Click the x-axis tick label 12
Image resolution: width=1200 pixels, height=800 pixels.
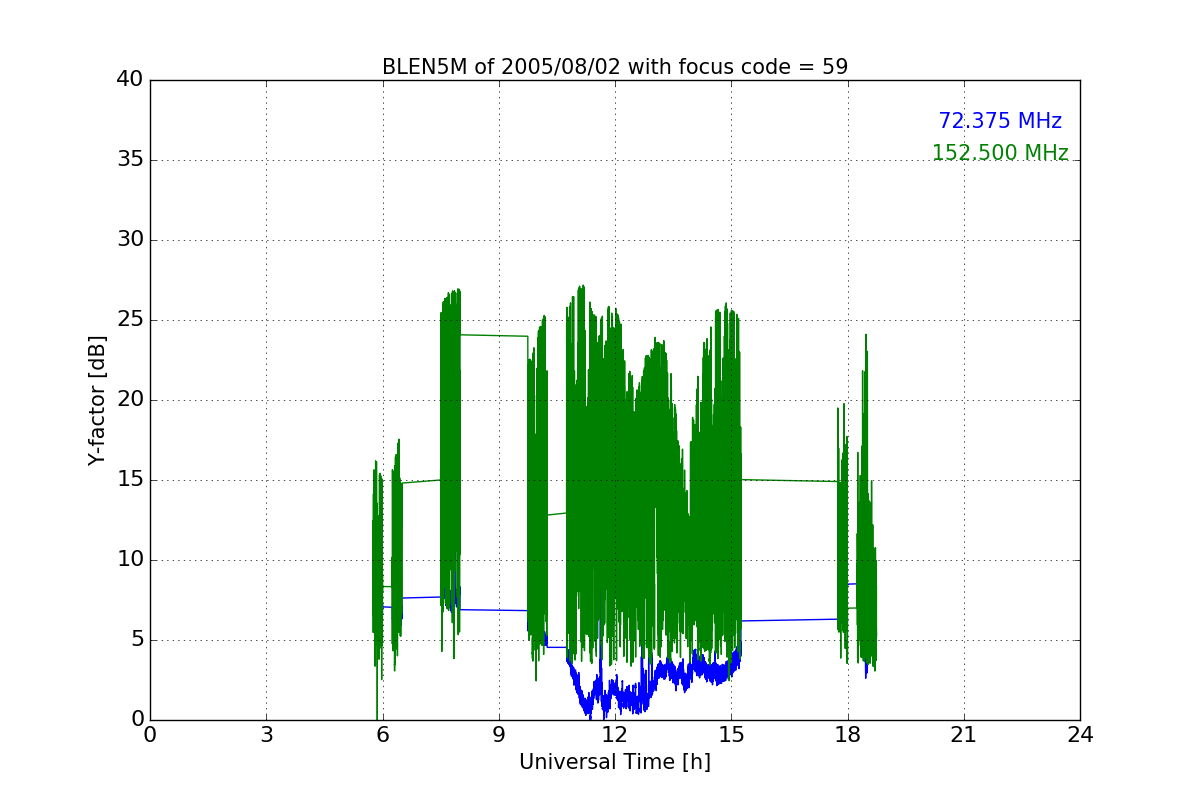click(x=615, y=735)
